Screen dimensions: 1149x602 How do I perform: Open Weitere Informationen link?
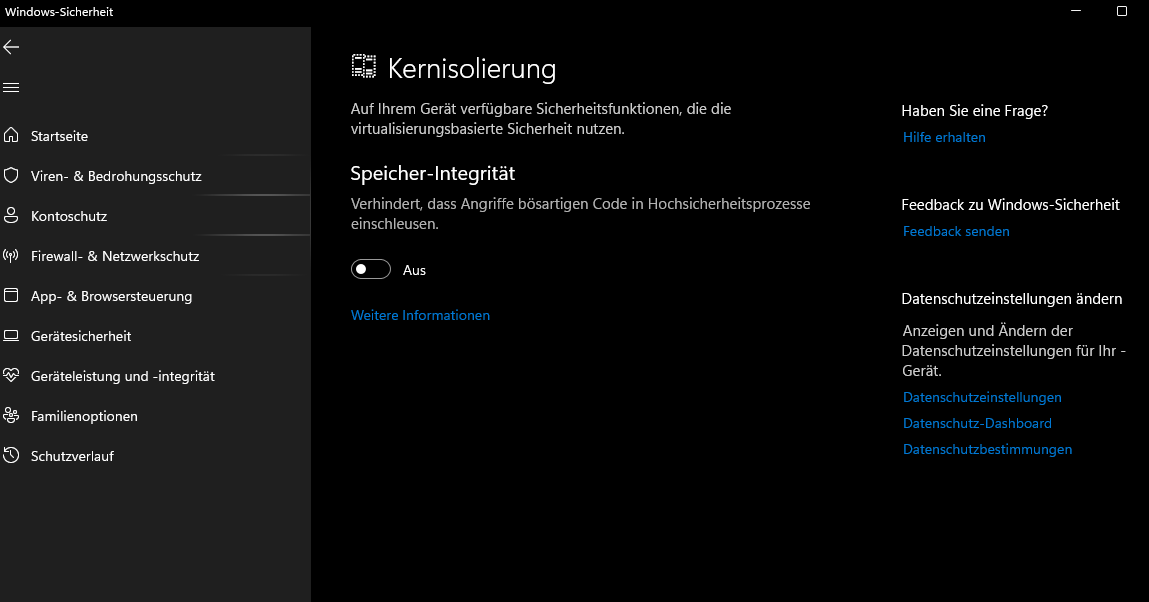(421, 315)
